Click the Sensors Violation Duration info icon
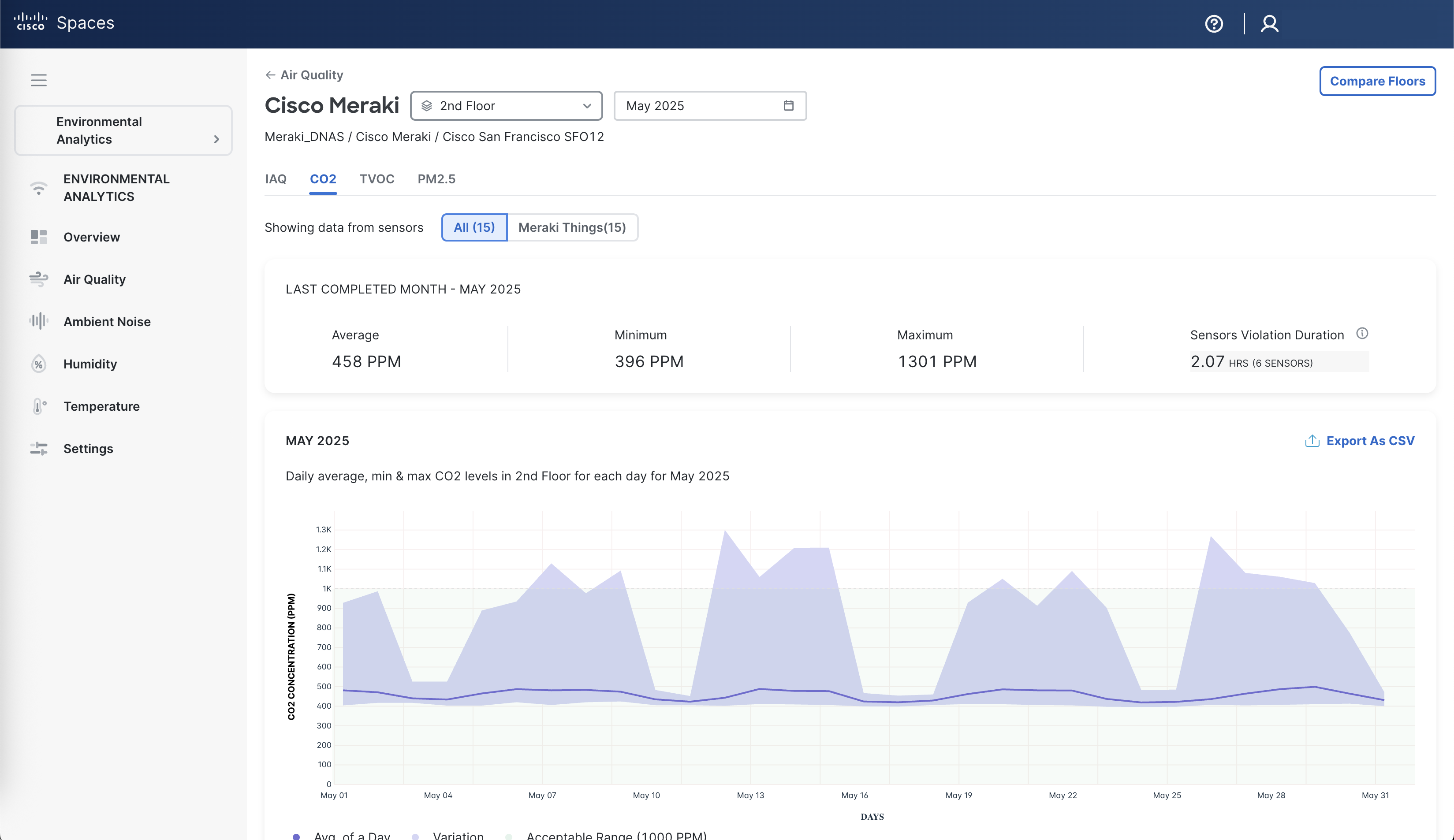1454x840 pixels. [1362, 334]
